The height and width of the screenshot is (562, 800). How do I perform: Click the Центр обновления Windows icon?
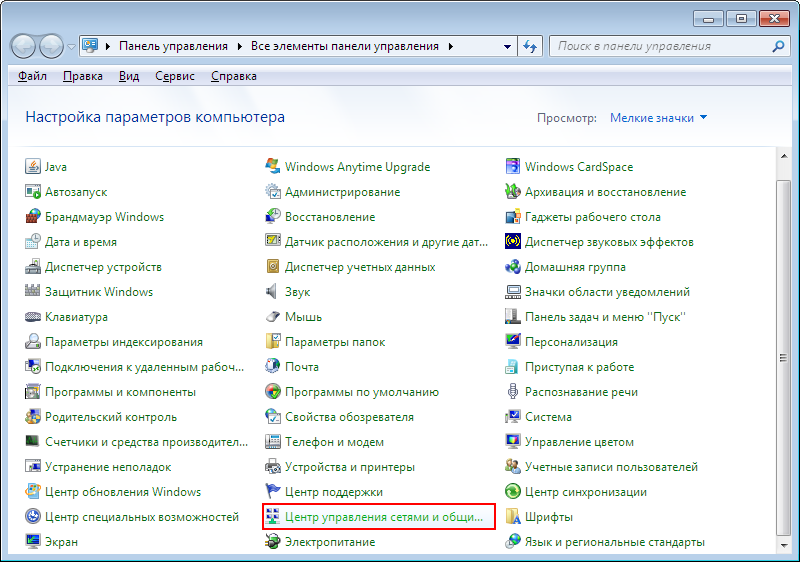[x=33, y=492]
